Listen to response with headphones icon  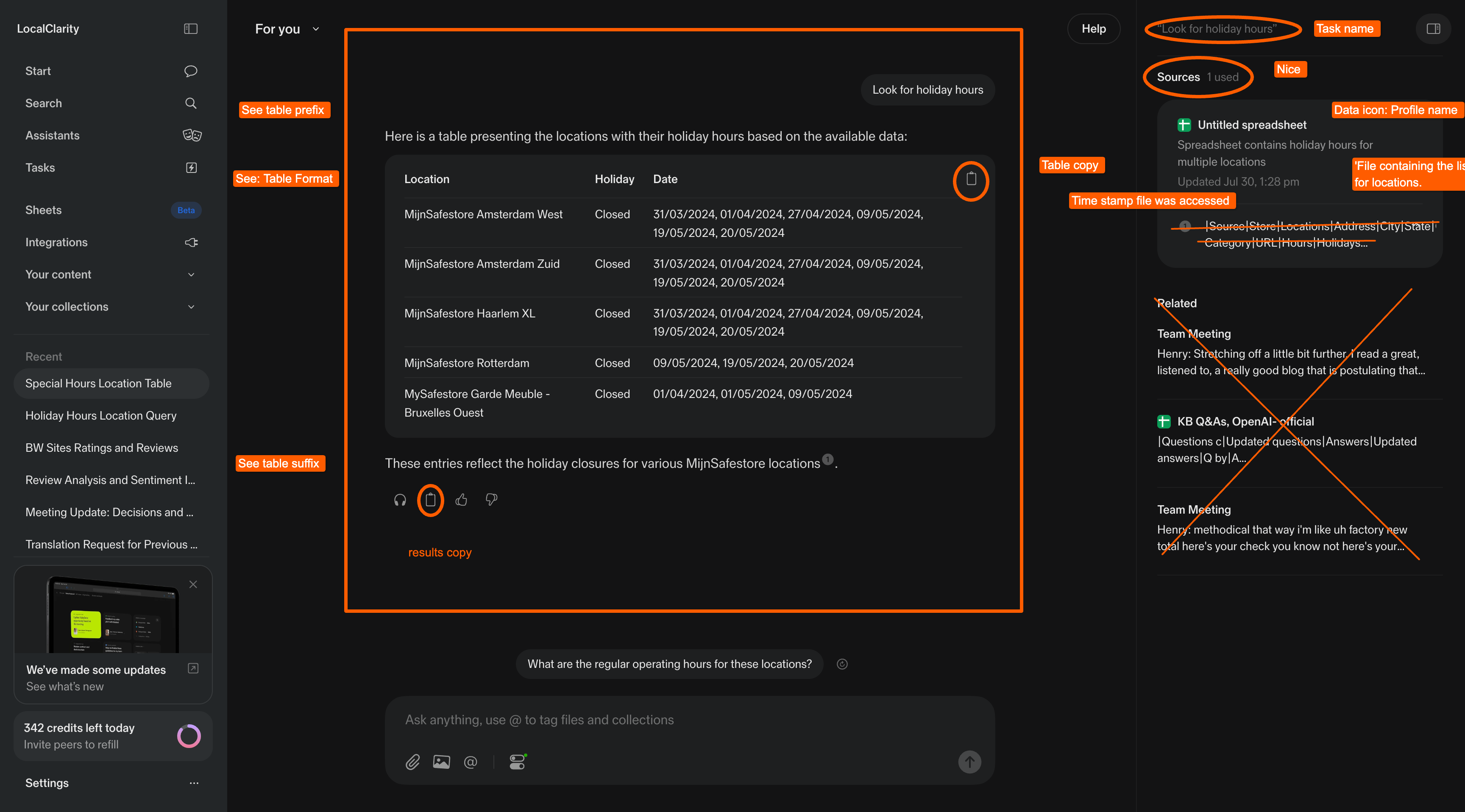pos(400,500)
